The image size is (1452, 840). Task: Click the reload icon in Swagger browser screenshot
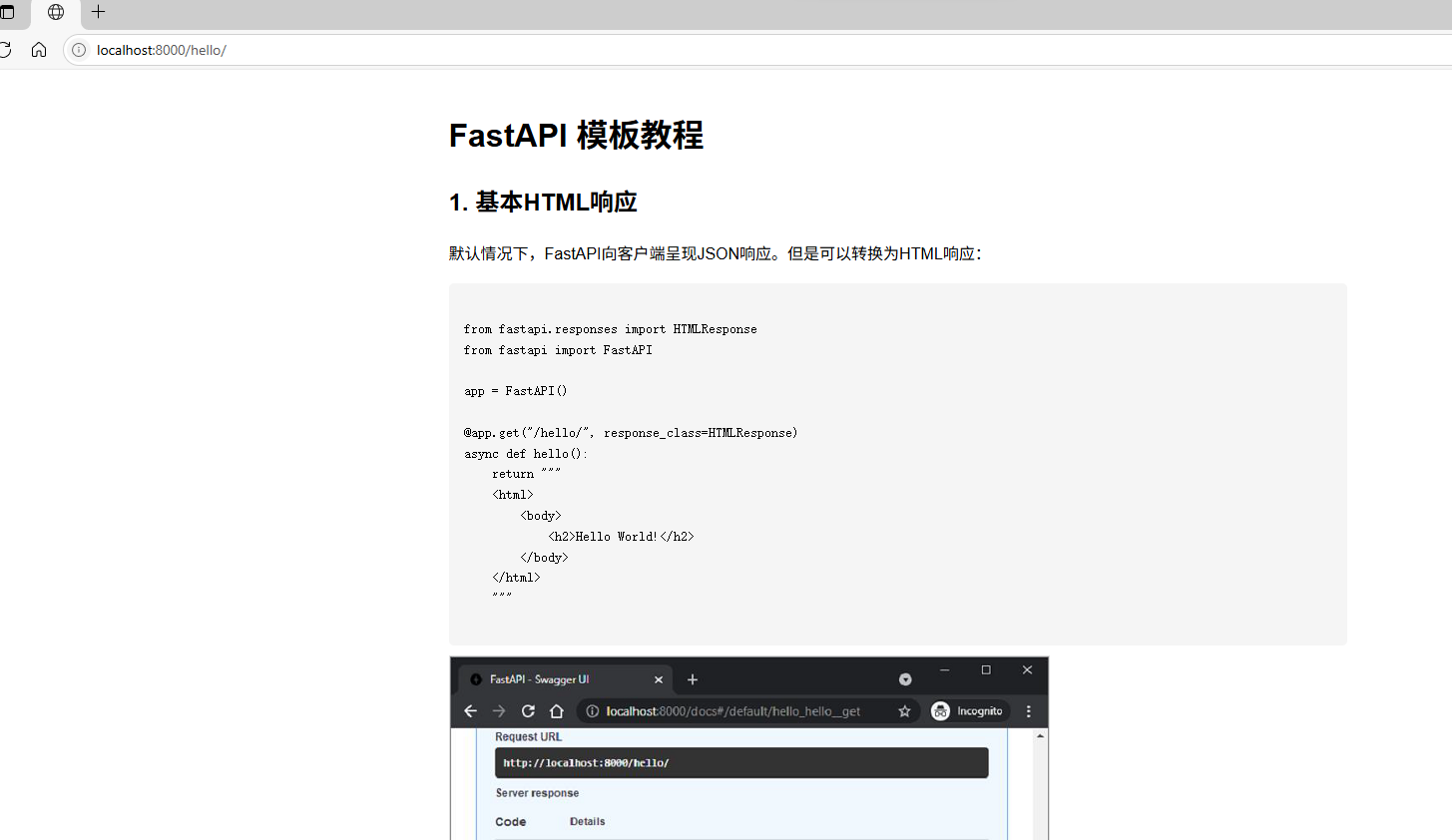click(528, 711)
